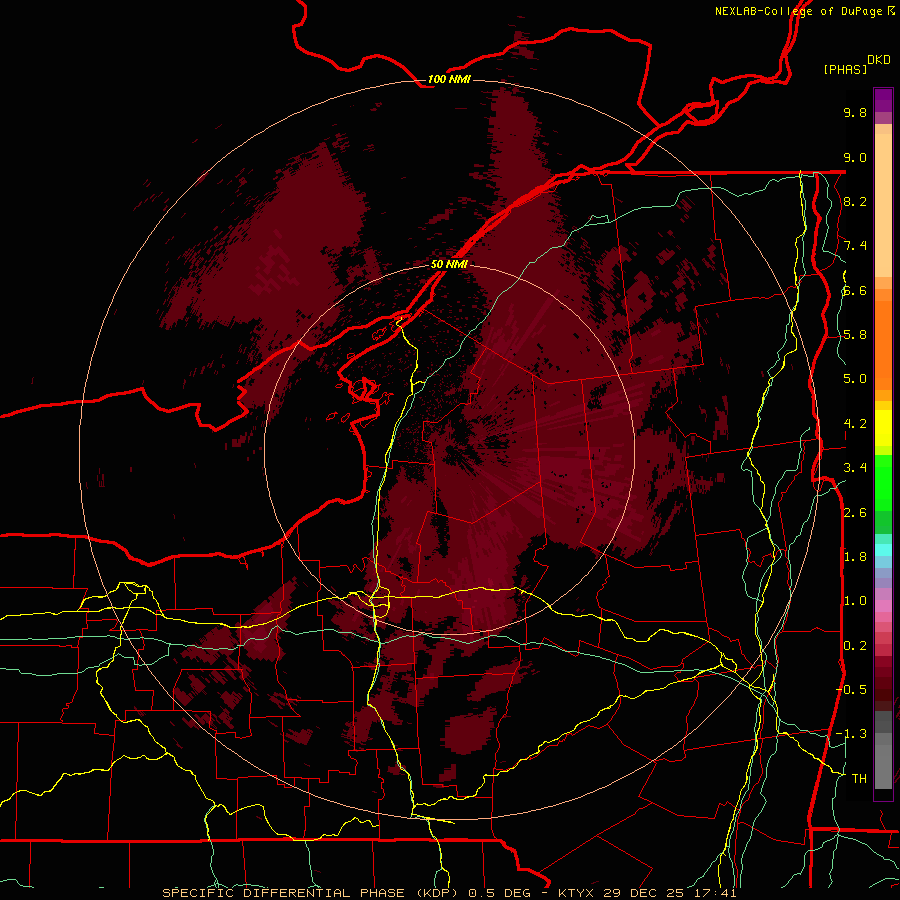The height and width of the screenshot is (900, 900).
Task: Select the 2.6 value on the color scale
Action: [855, 513]
